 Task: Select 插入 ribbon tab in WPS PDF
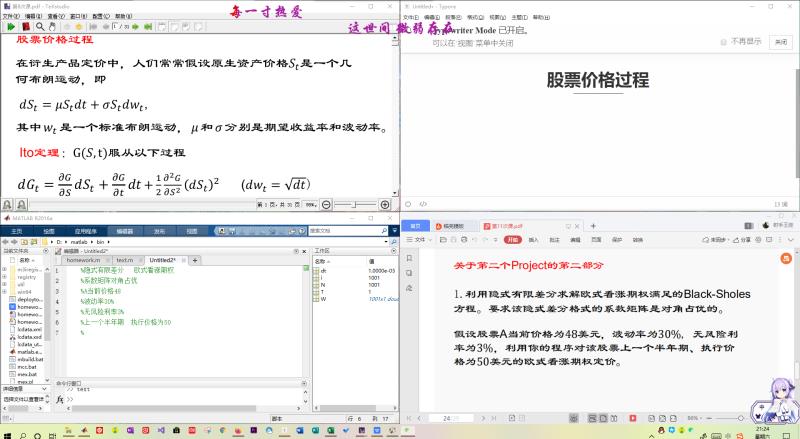[x=533, y=239]
